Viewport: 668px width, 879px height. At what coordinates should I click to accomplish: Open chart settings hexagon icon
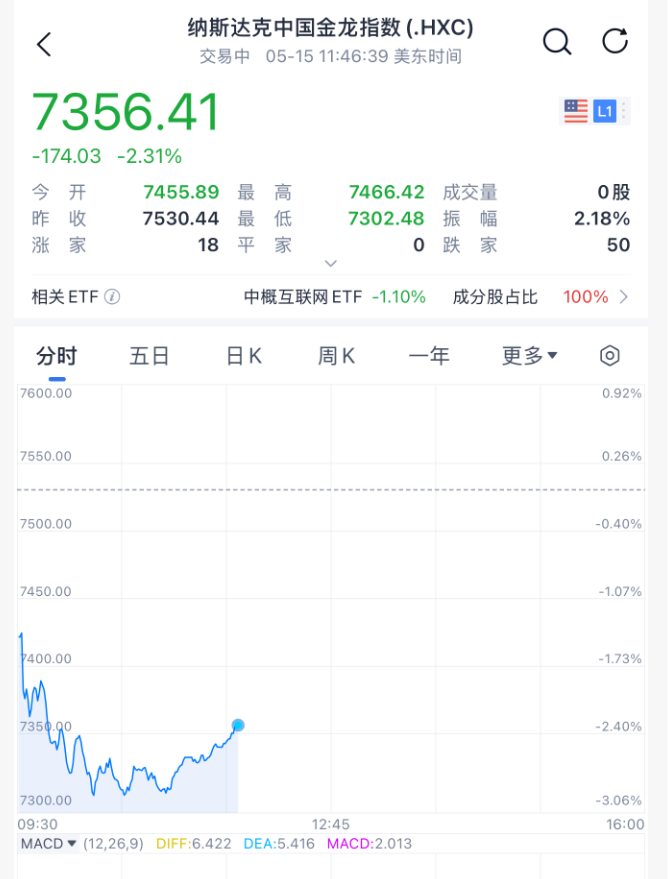click(x=610, y=356)
